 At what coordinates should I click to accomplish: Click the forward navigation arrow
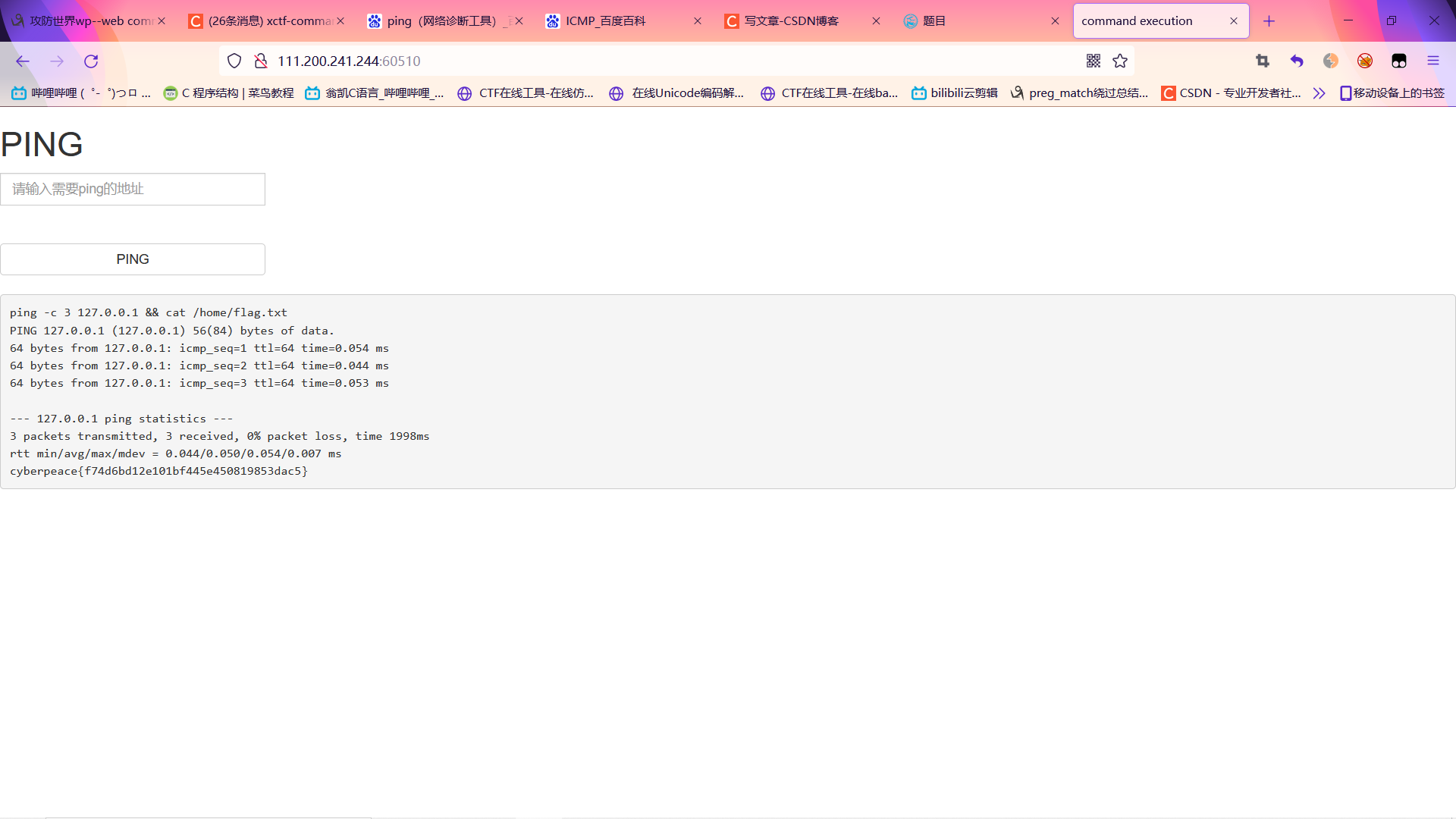(x=57, y=61)
